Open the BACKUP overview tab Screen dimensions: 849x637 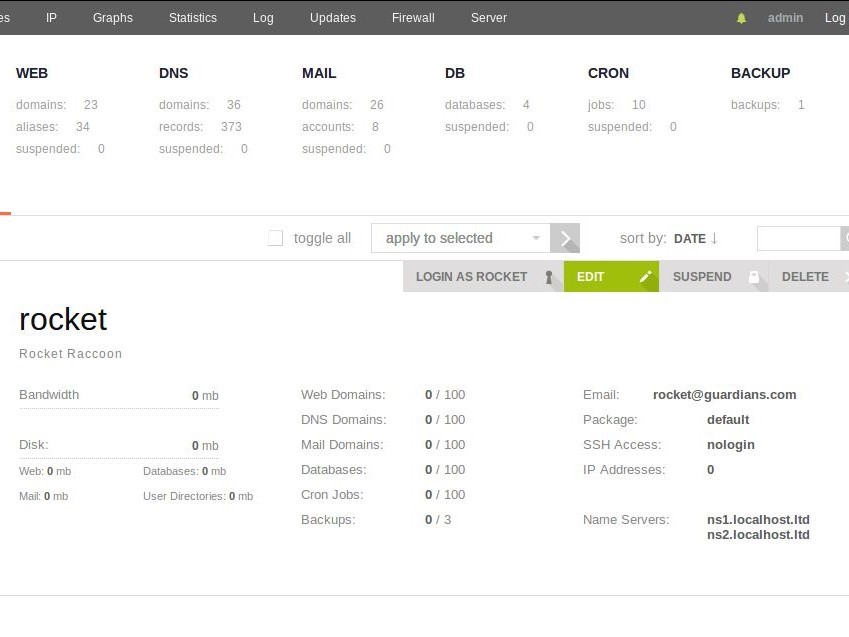click(760, 73)
